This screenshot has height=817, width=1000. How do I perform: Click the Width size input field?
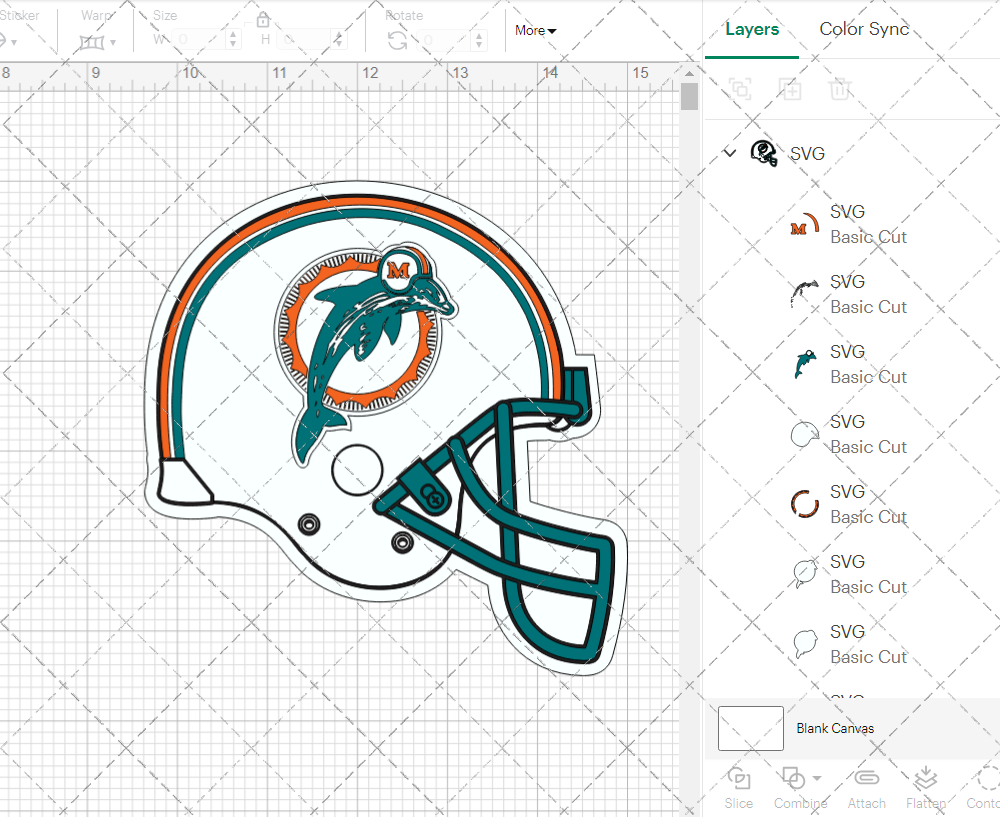[201, 40]
